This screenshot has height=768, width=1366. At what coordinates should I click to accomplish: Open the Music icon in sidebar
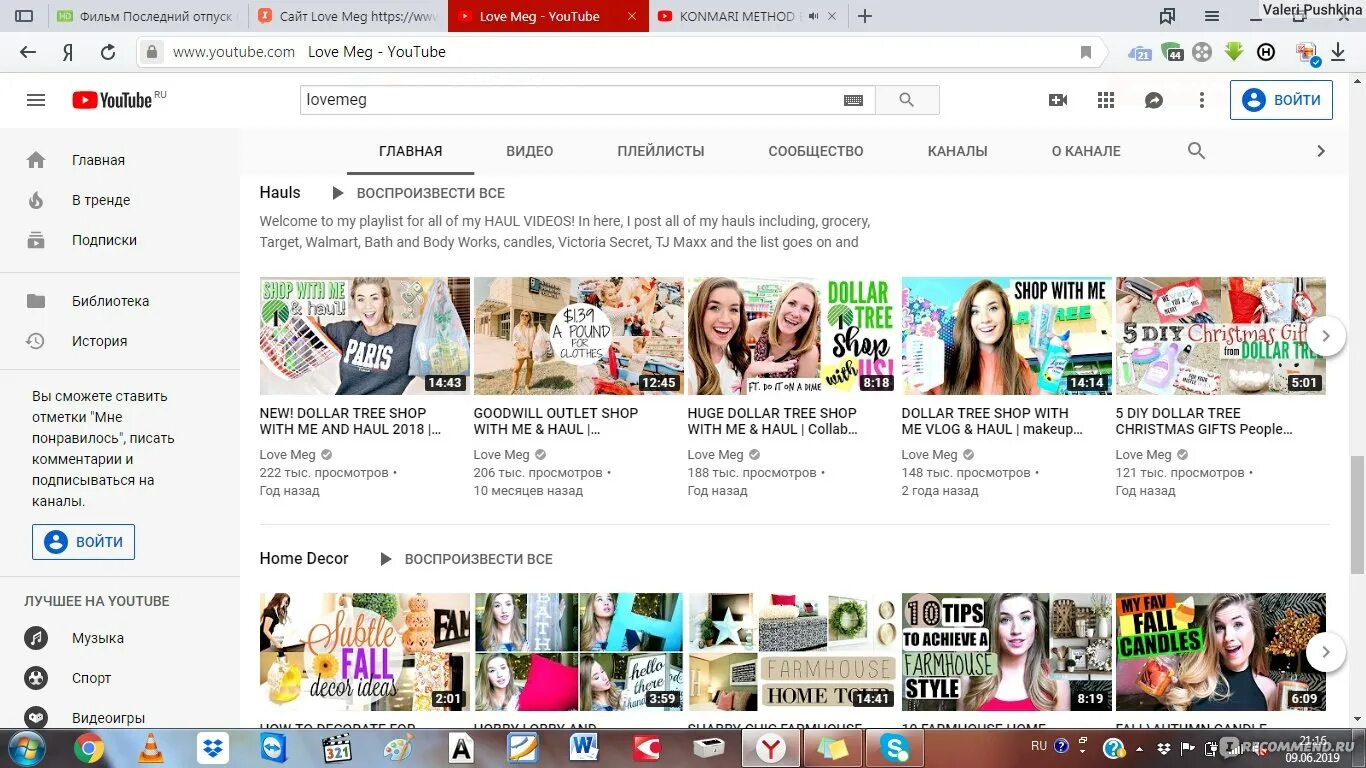click(x=36, y=638)
